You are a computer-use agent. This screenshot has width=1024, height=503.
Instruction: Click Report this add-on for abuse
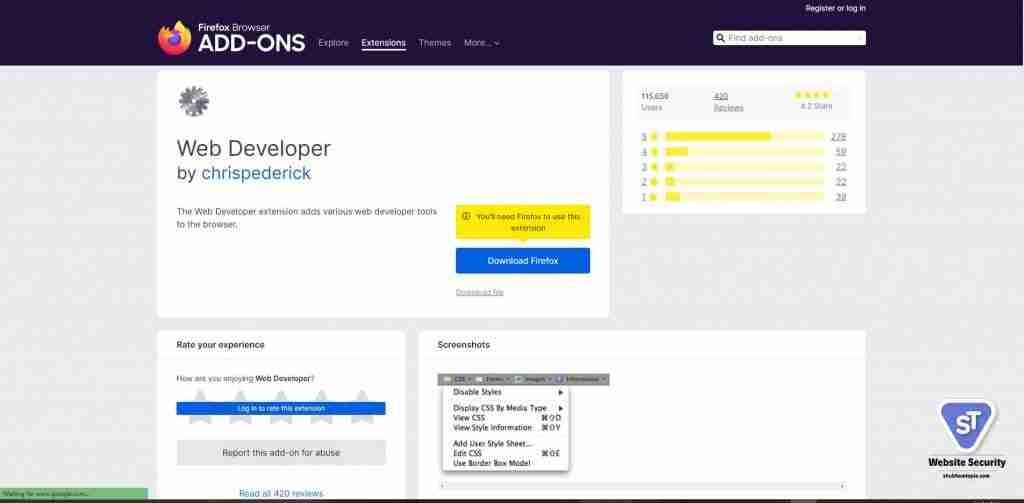[x=281, y=452]
